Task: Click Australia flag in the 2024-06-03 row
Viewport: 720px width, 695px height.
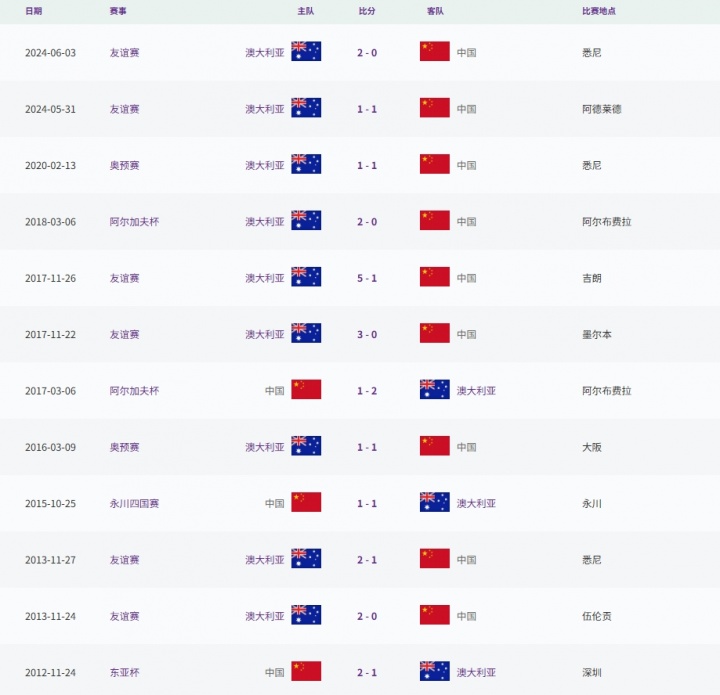Action: tap(306, 52)
